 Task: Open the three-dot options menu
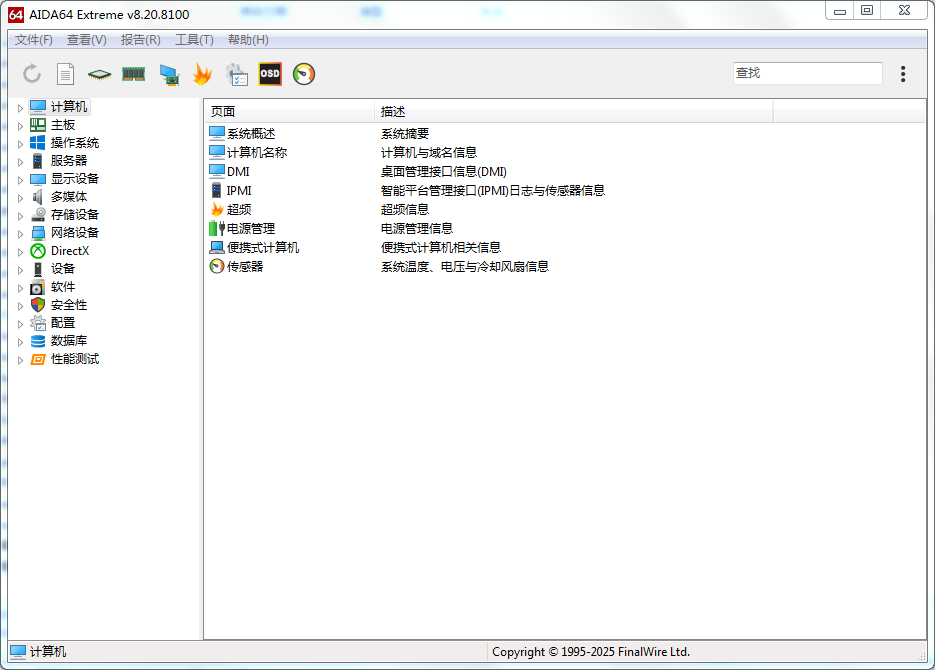[x=903, y=74]
